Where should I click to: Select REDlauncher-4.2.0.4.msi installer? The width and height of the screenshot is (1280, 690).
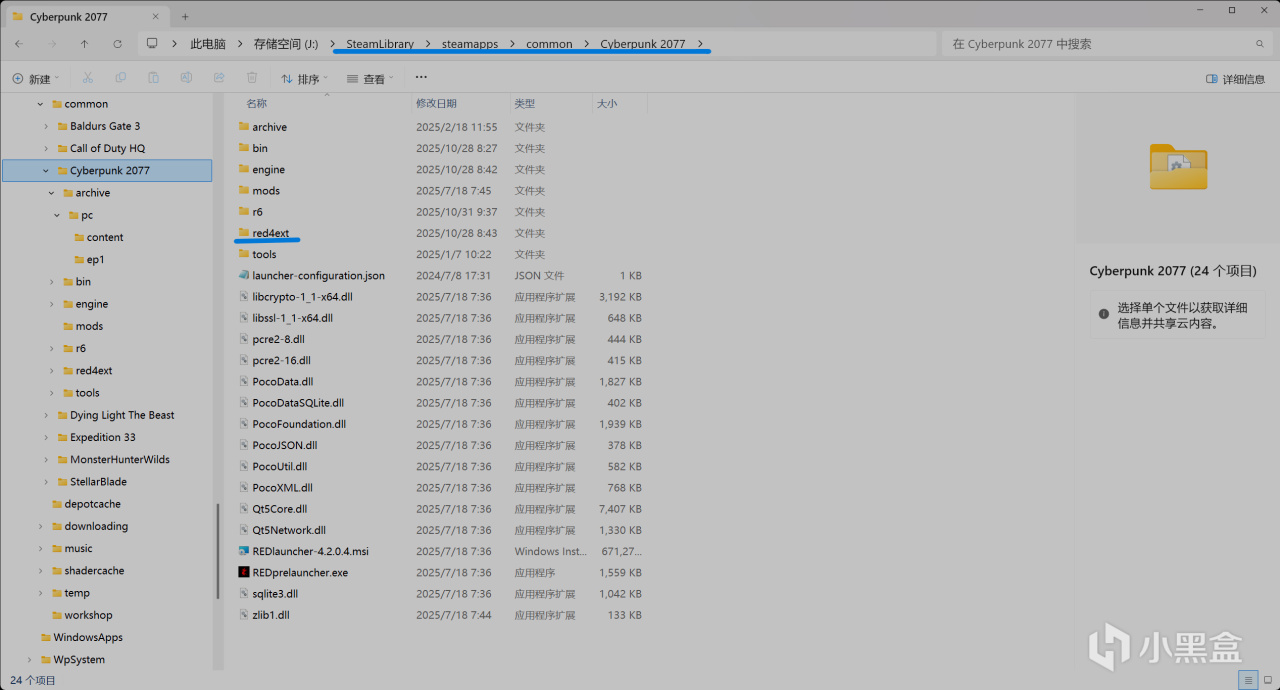click(x=311, y=551)
